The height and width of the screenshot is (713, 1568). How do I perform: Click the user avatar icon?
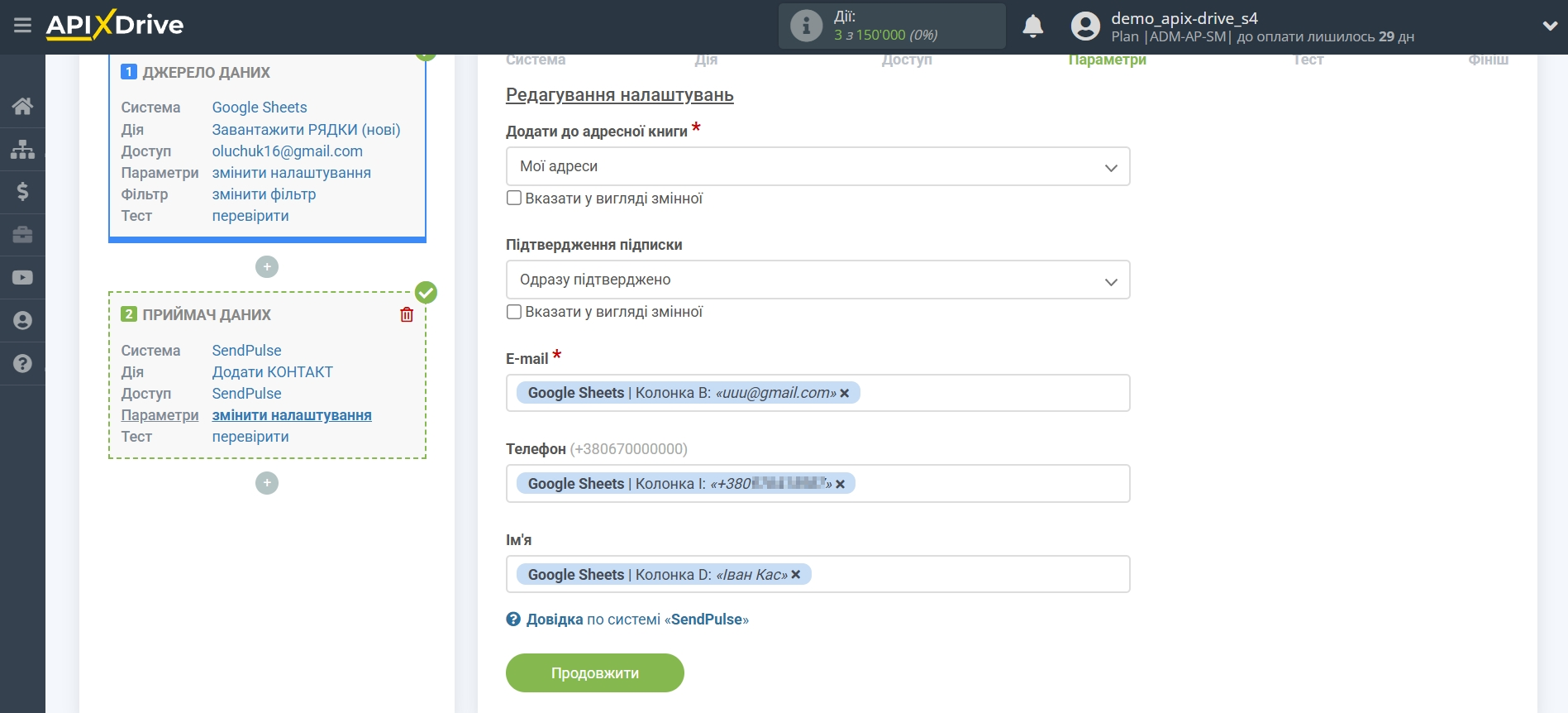click(x=1085, y=26)
